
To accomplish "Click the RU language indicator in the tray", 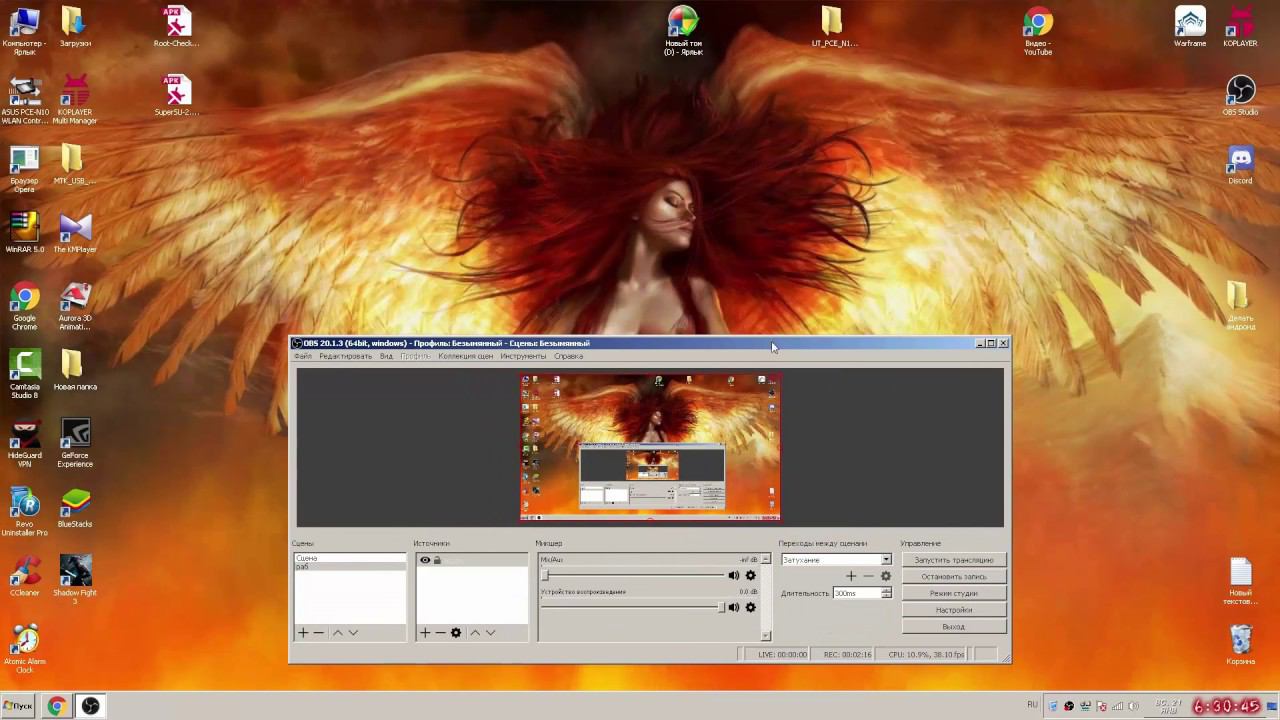I will (x=1032, y=705).
